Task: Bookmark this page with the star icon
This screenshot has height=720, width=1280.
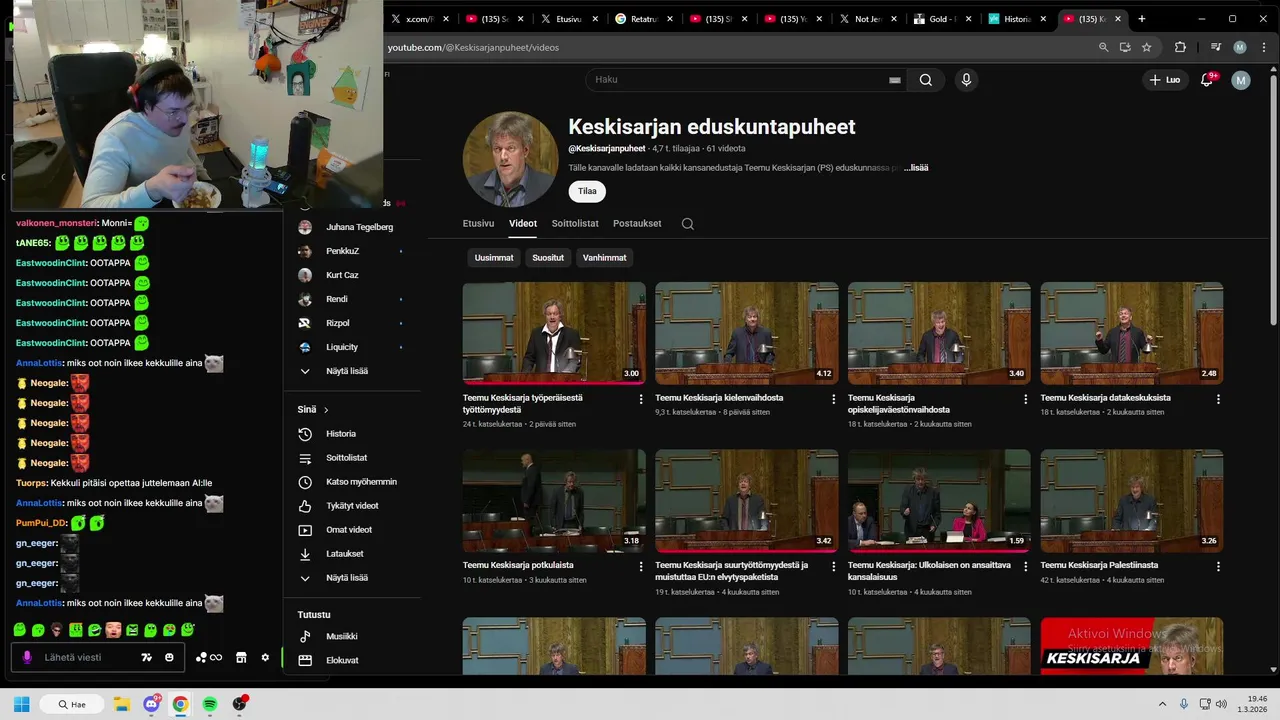Action: click(1147, 47)
